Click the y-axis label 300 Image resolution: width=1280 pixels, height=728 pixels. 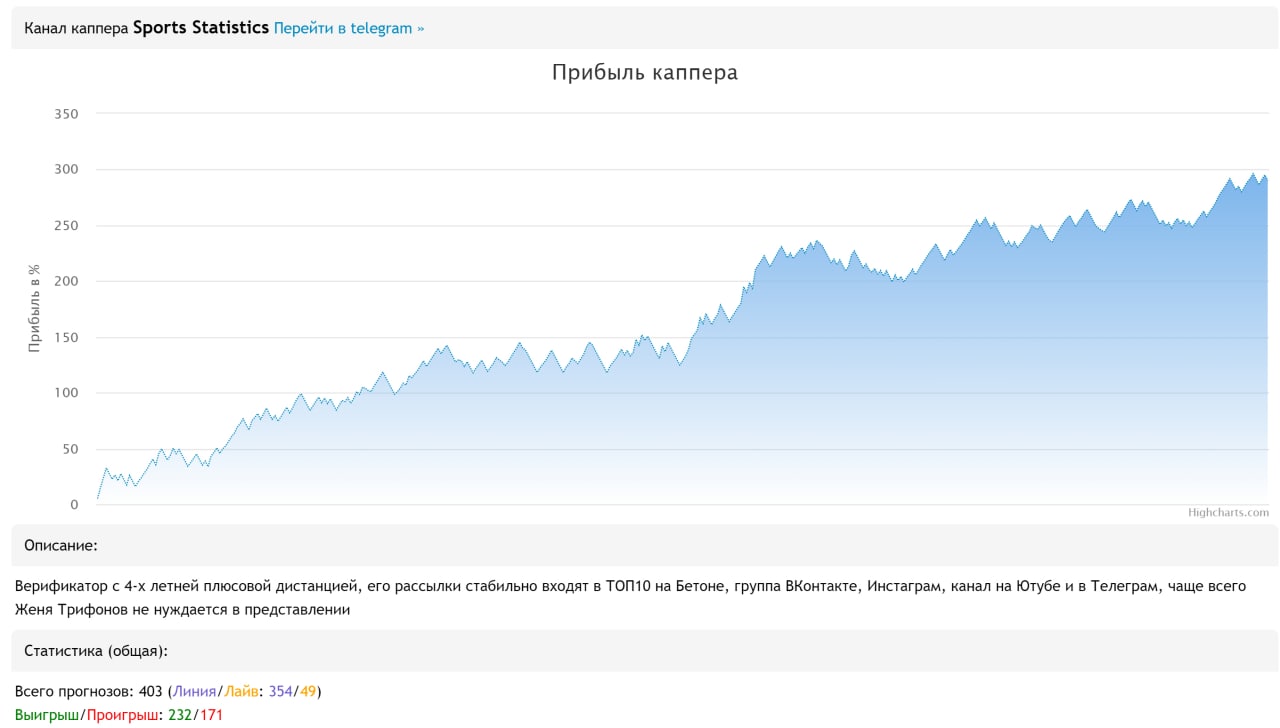point(66,170)
